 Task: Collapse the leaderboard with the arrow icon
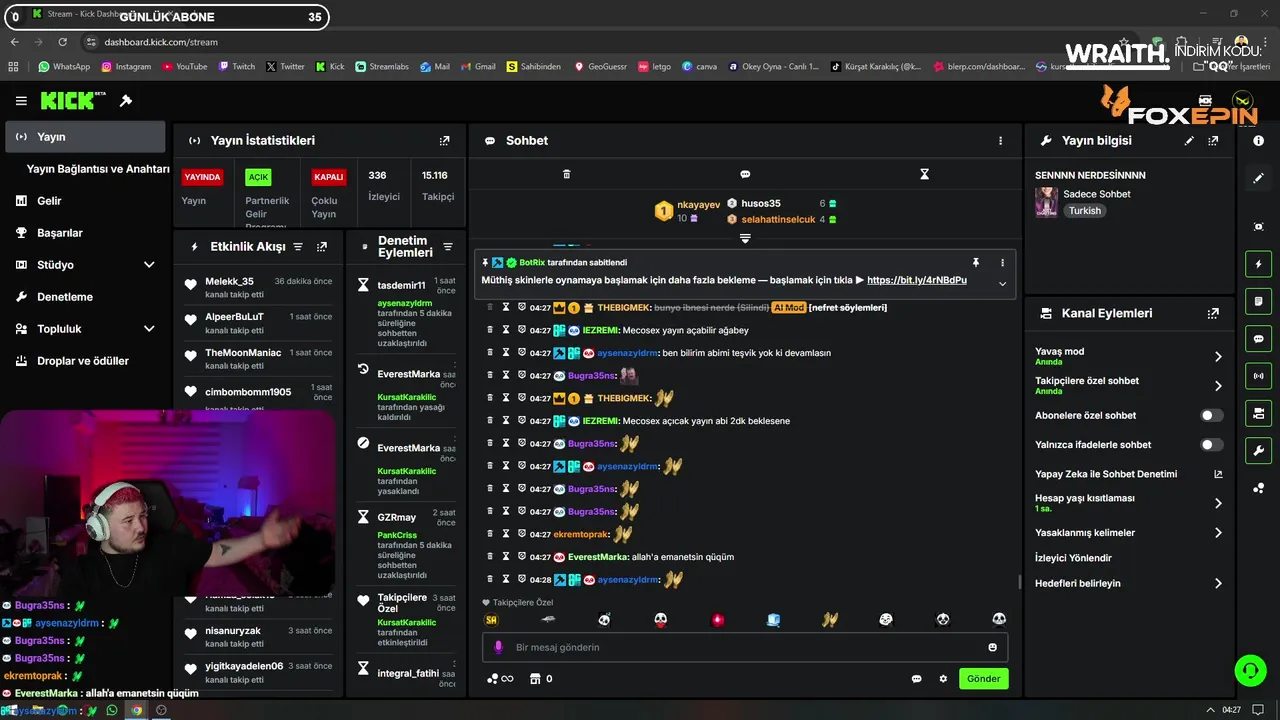click(x=745, y=238)
